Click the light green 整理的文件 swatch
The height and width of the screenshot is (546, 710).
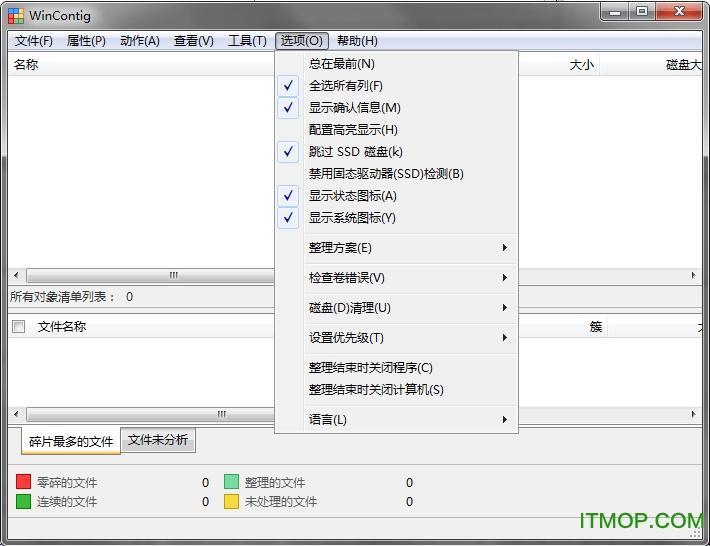231,482
